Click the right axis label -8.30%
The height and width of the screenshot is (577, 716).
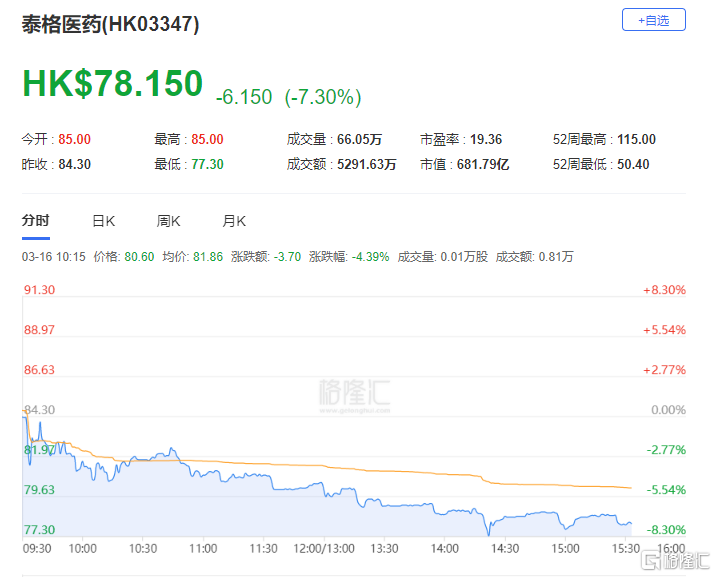coord(666,530)
